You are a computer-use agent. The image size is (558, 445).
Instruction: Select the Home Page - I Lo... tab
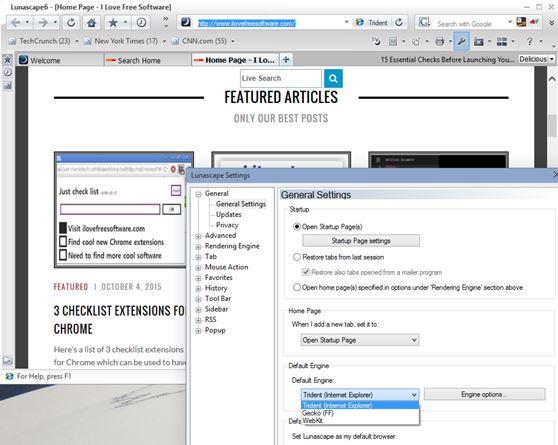point(235,60)
